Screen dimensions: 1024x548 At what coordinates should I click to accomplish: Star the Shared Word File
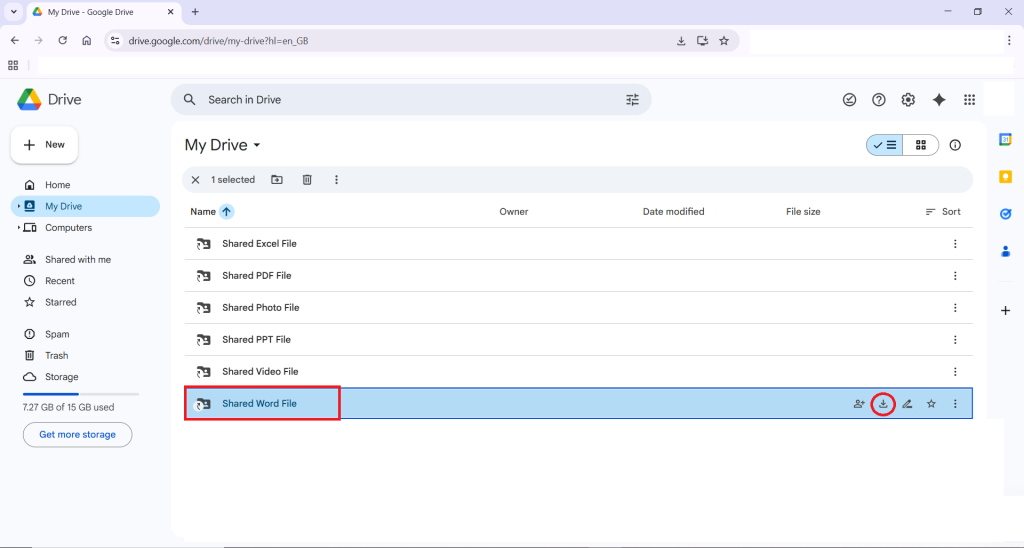[x=931, y=404]
